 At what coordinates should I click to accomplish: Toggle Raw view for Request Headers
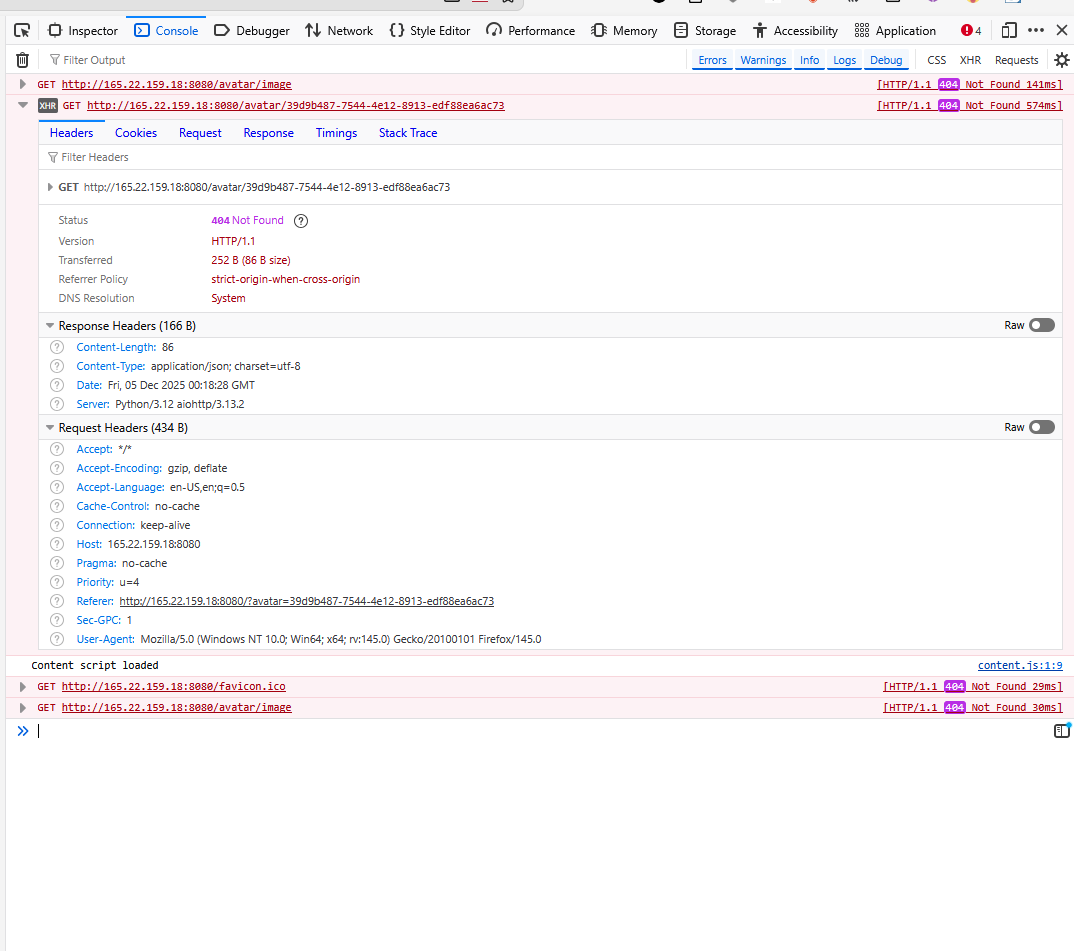pyautogui.click(x=1042, y=427)
